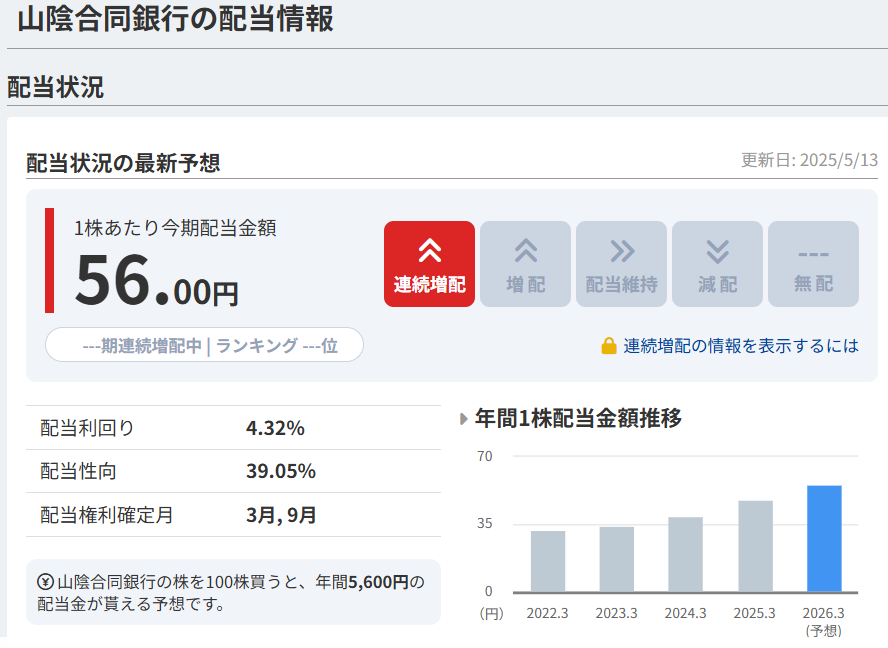Click 更新日: 2025/5/13 text
888x648 pixels.
click(809, 160)
